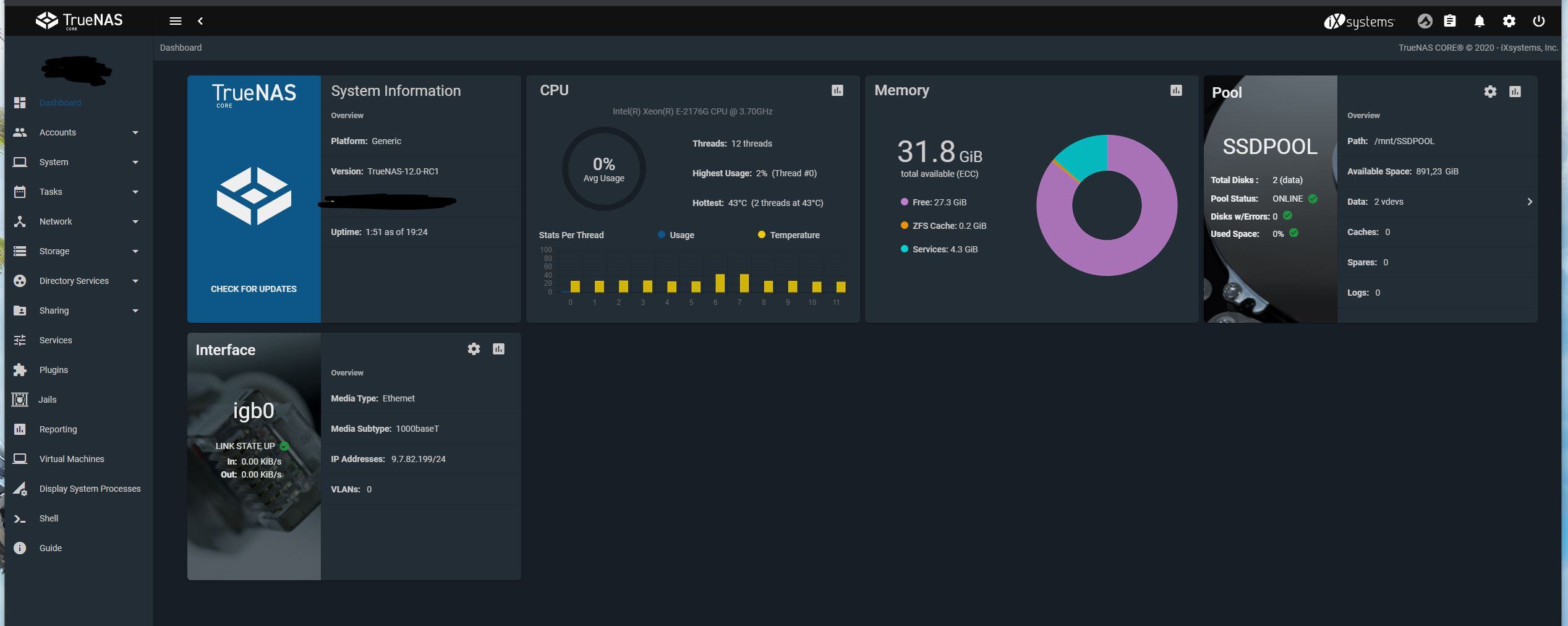
Task: Click the CPU average usage gauge
Action: coord(604,169)
